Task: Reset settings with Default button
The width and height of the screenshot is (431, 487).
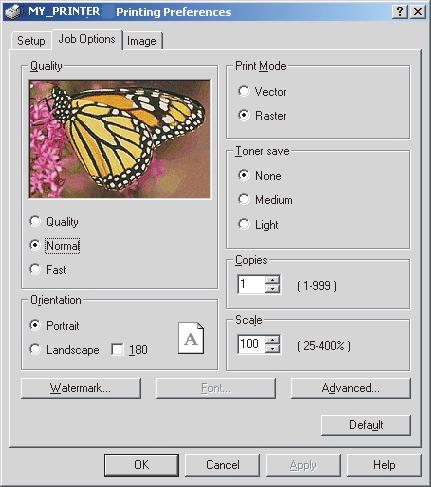Action: coord(366,425)
